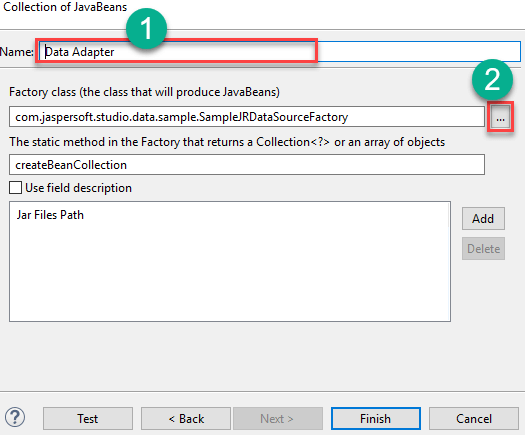This screenshot has height=435, width=525.
Task: Click the Delete jar path button
Action: tap(483, 248)
